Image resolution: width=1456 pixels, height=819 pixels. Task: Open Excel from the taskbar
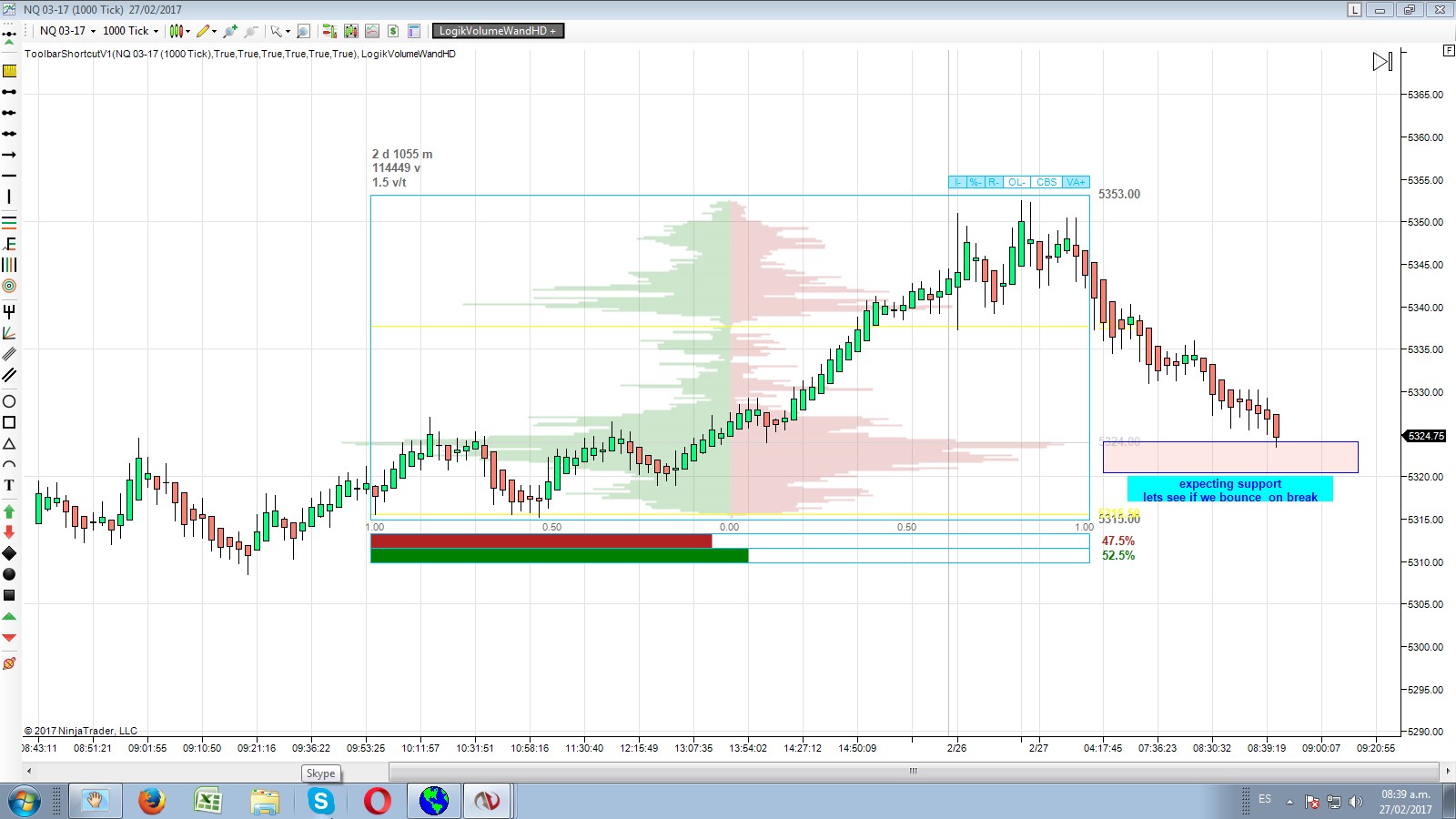coord(208,801)
